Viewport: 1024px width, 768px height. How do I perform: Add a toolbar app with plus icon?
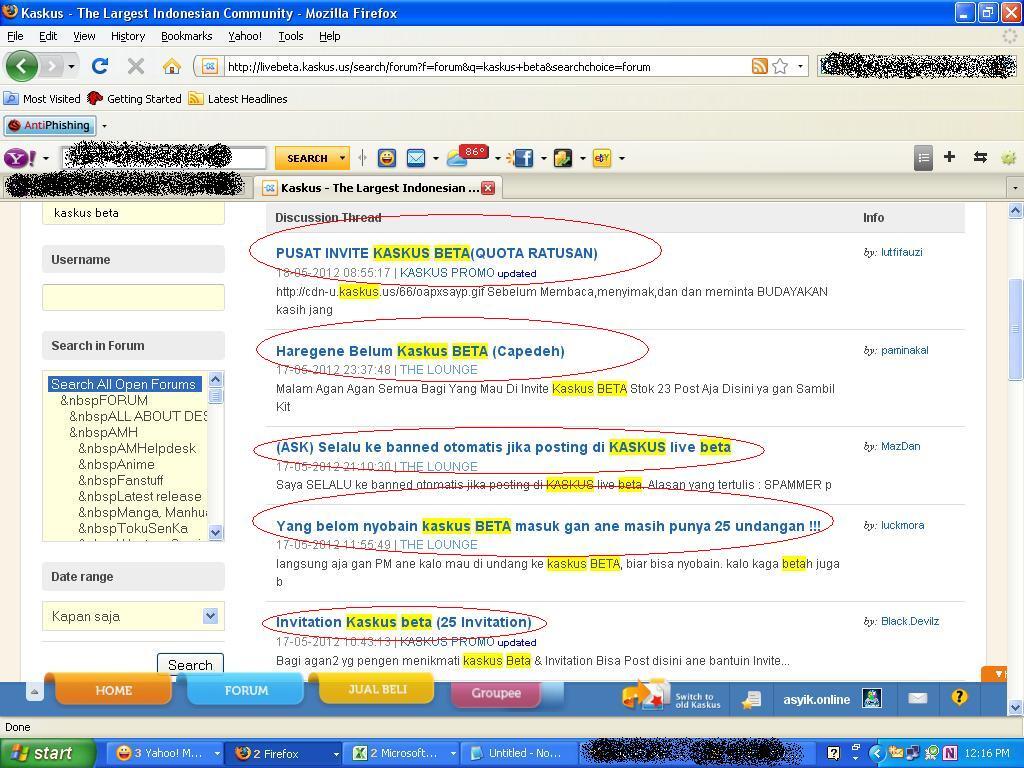coord(950,157)
